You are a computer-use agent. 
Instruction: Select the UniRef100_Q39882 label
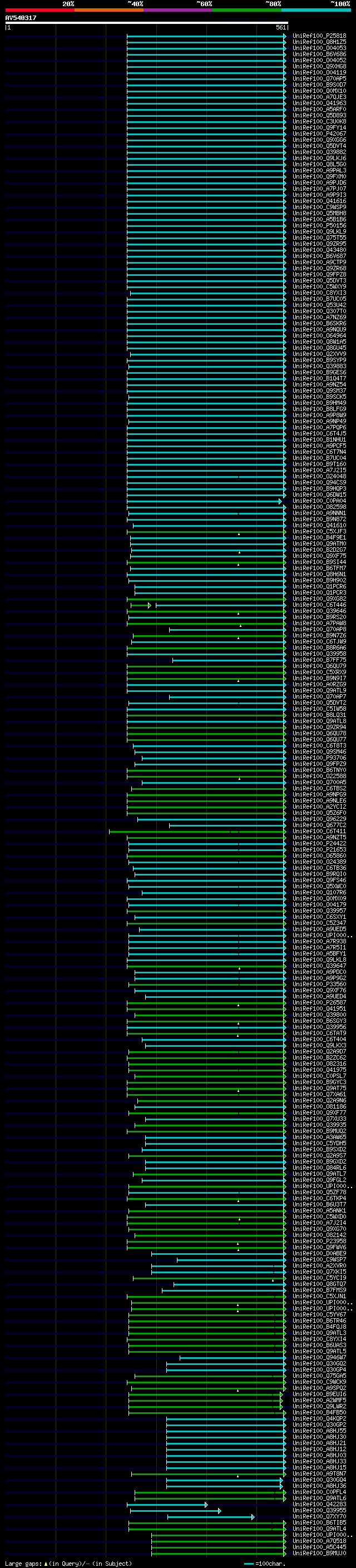(319, 152)
